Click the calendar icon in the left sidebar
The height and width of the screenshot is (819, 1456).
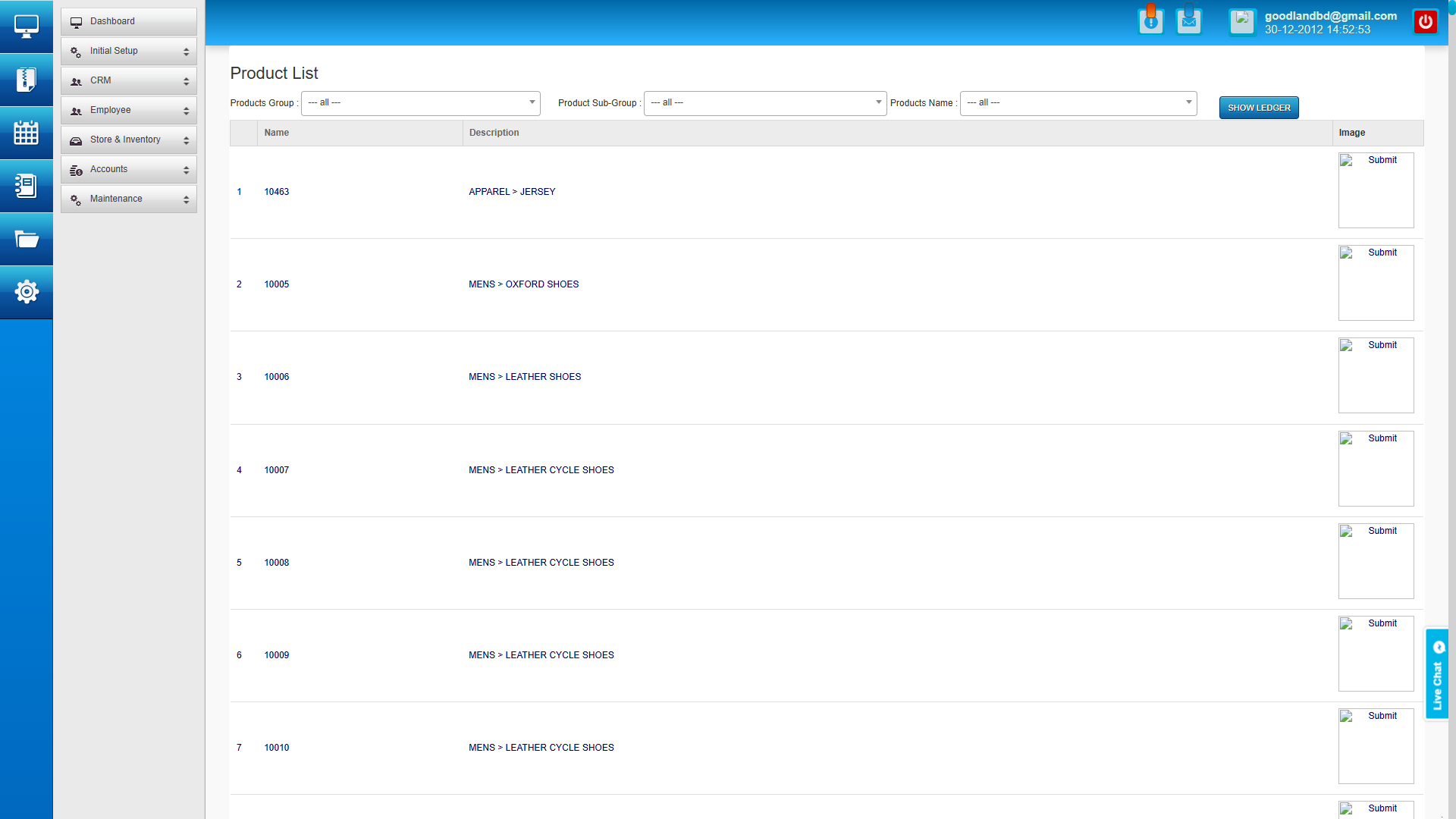point(27,133)
